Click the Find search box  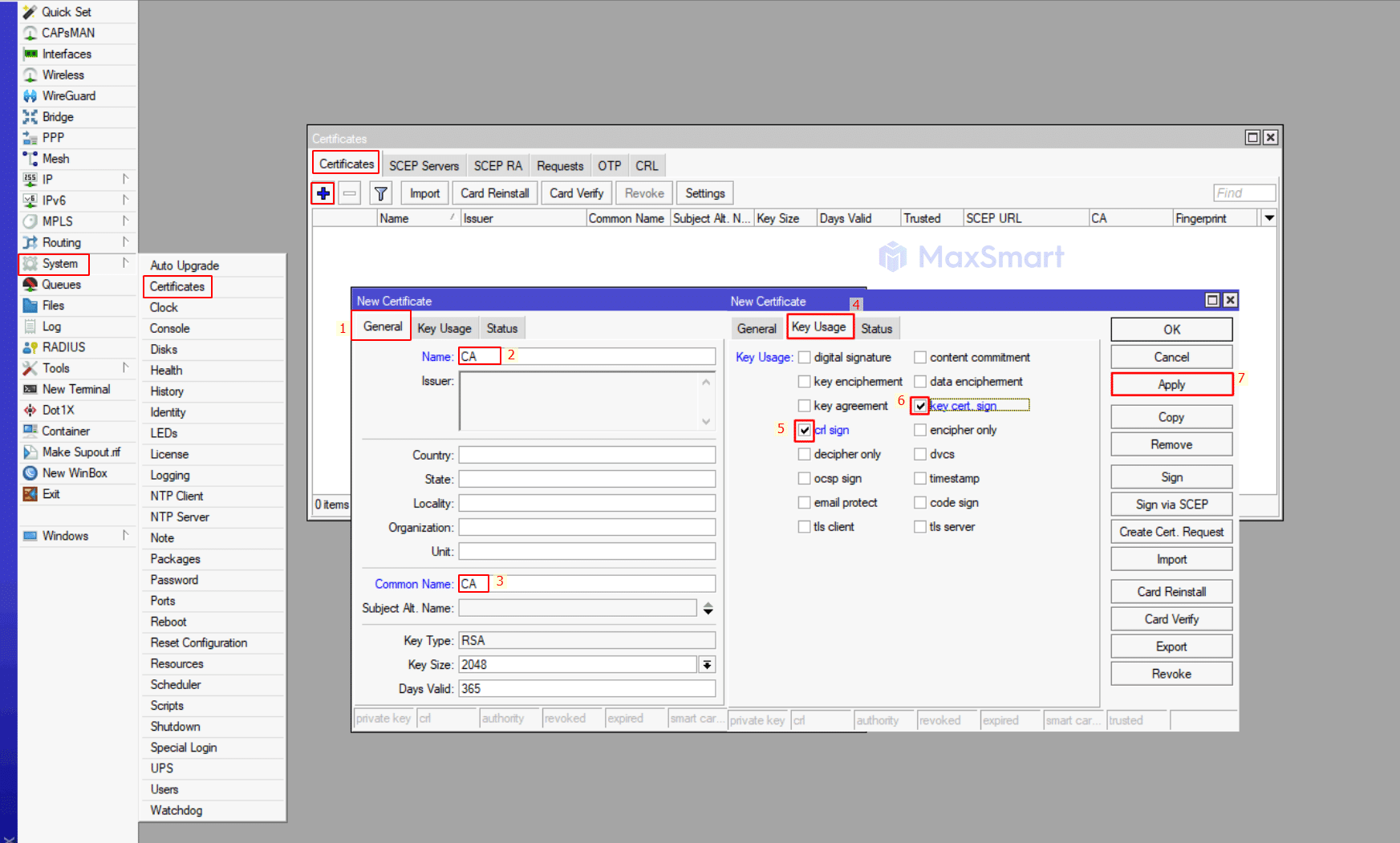1244,193
